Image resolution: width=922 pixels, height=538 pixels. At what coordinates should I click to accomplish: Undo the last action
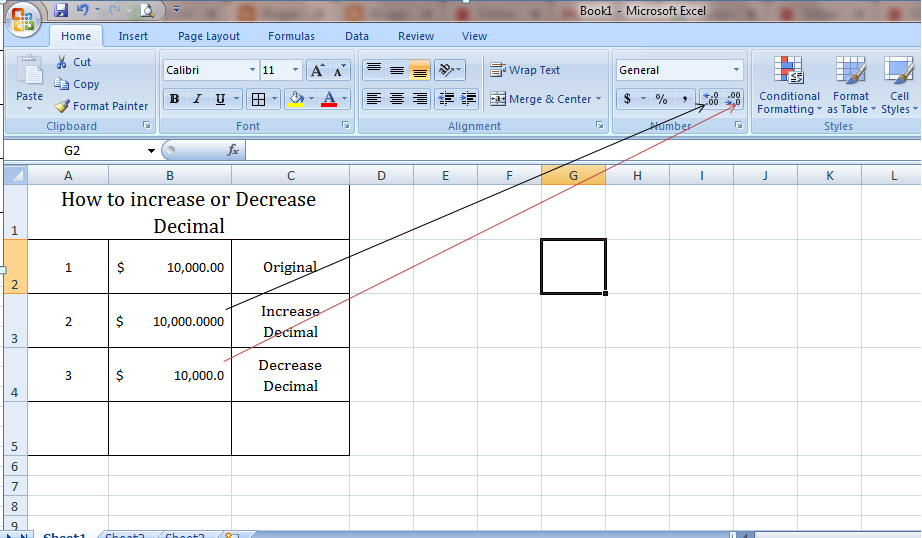[x=82, y=10]
